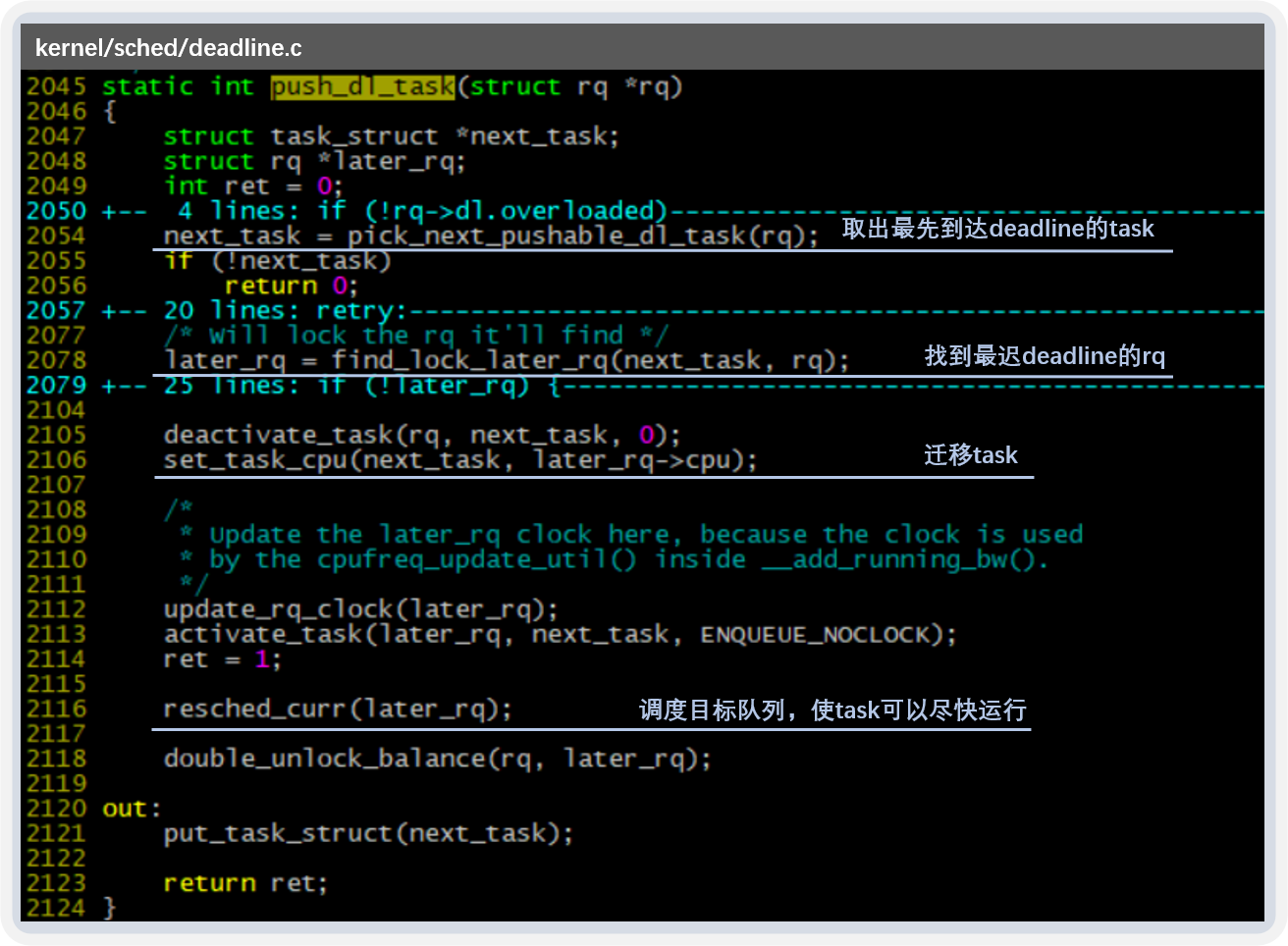Select the annotation '迁移task'

[971, 454]
